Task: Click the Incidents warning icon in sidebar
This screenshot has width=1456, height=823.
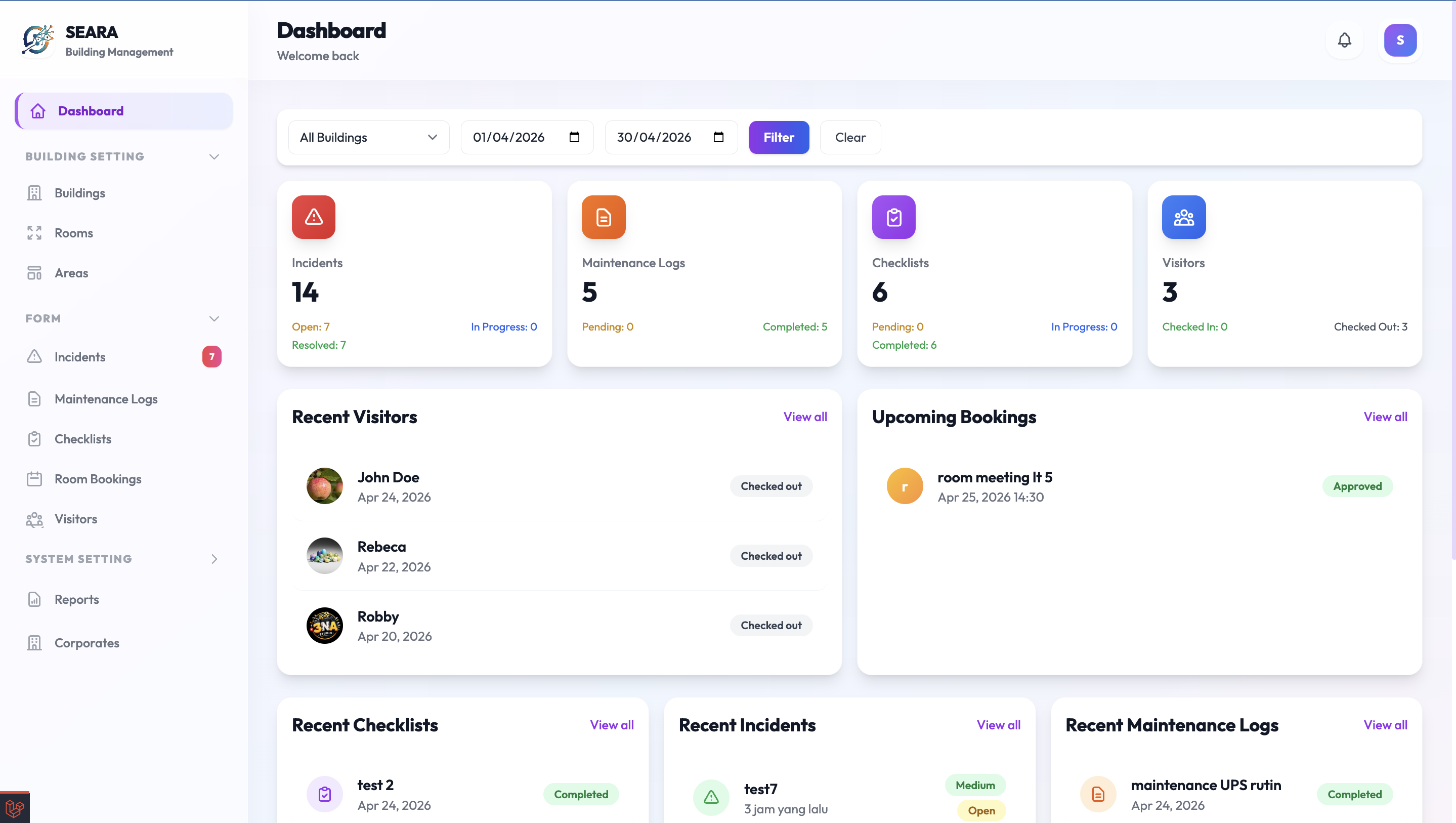Action: pos(34,356)
